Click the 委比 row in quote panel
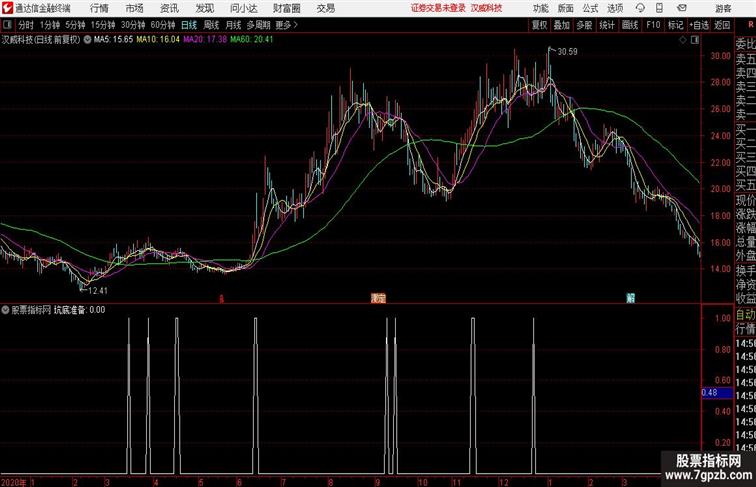This screenshot has height=487, width=756. click(x=745, y=45)
